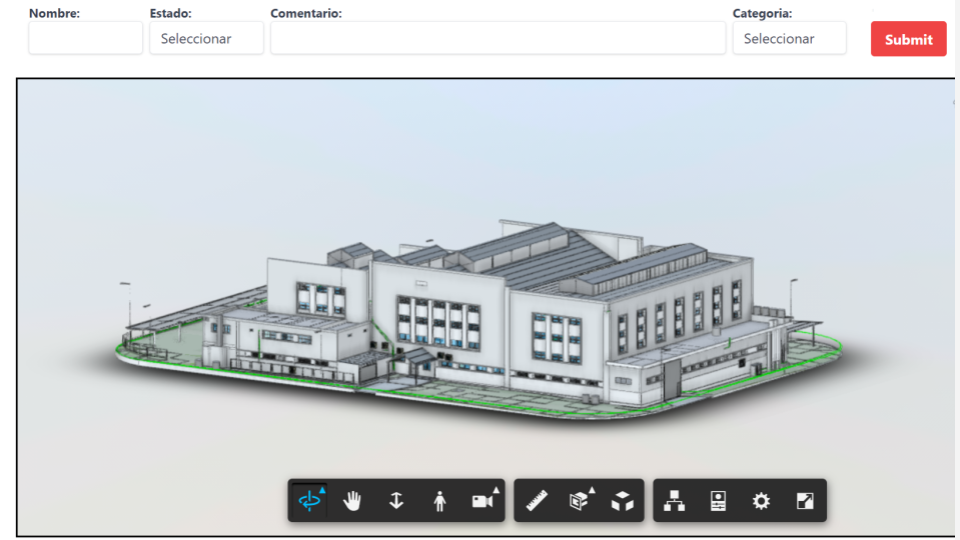Click the red Submit button

tap(909, 39)
